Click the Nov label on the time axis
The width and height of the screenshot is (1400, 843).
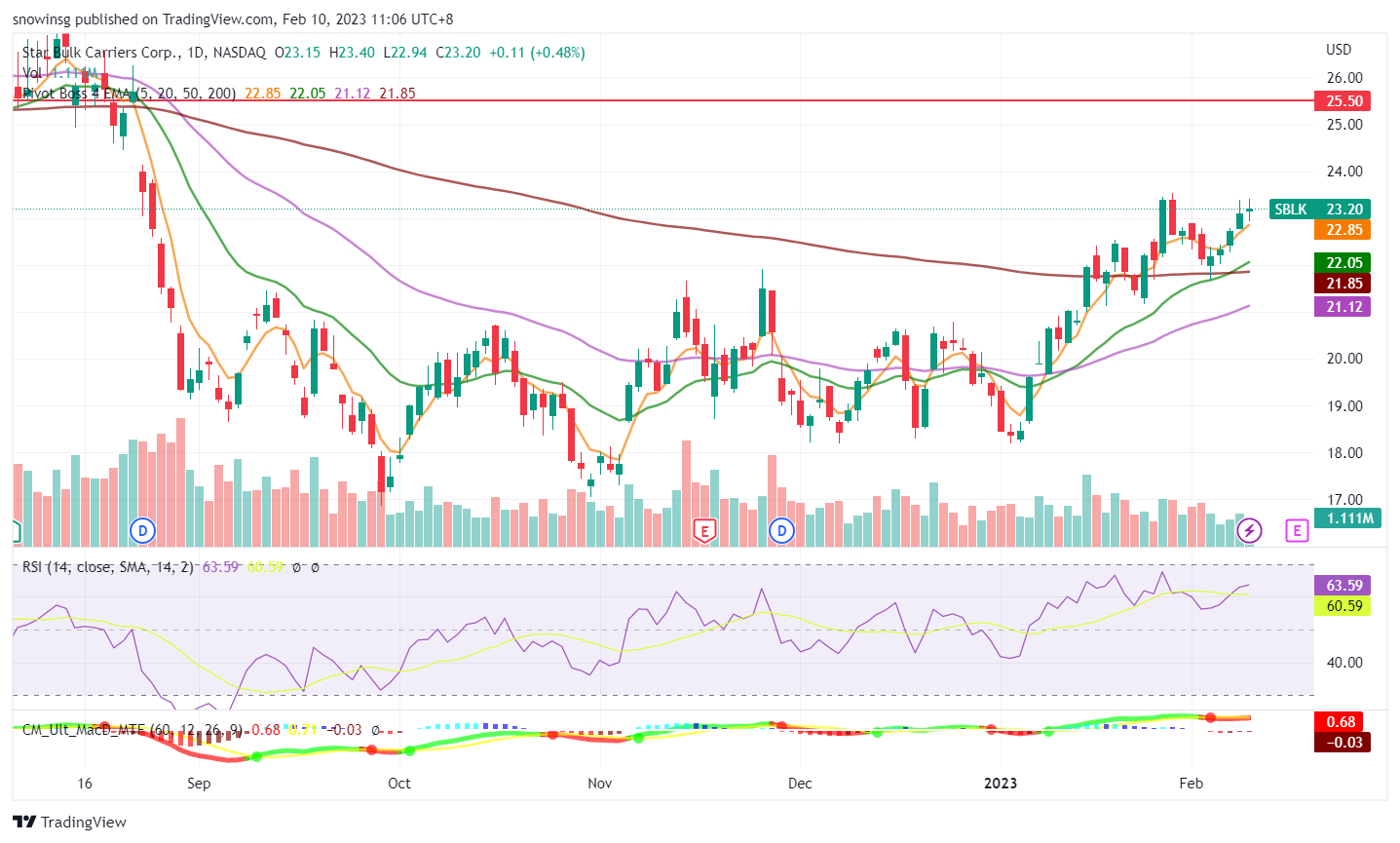(x=600, y=784)
